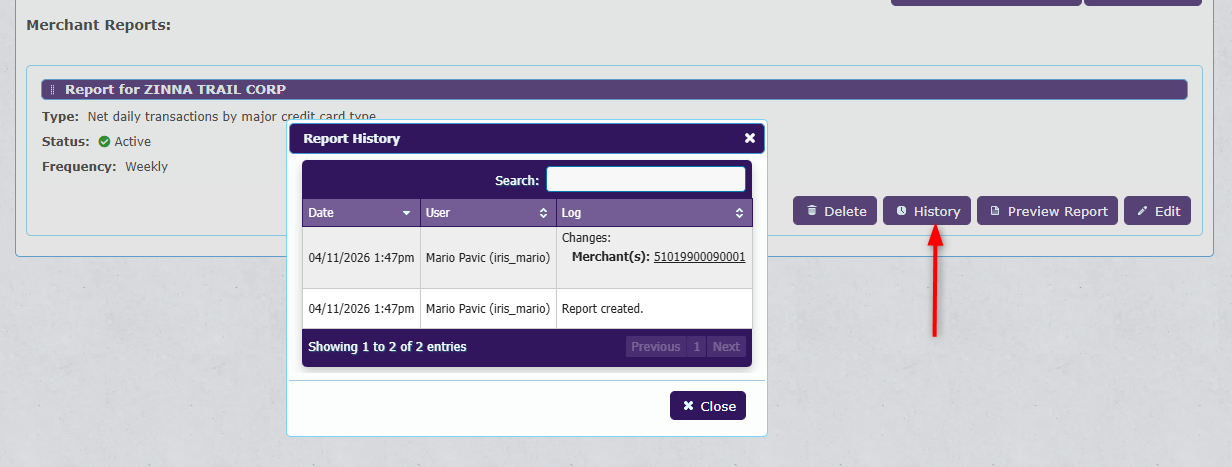Focus the Search field in Report History
Image resolution: width=1232 pixels, height=467 pixels.
[x=645, y=180]
